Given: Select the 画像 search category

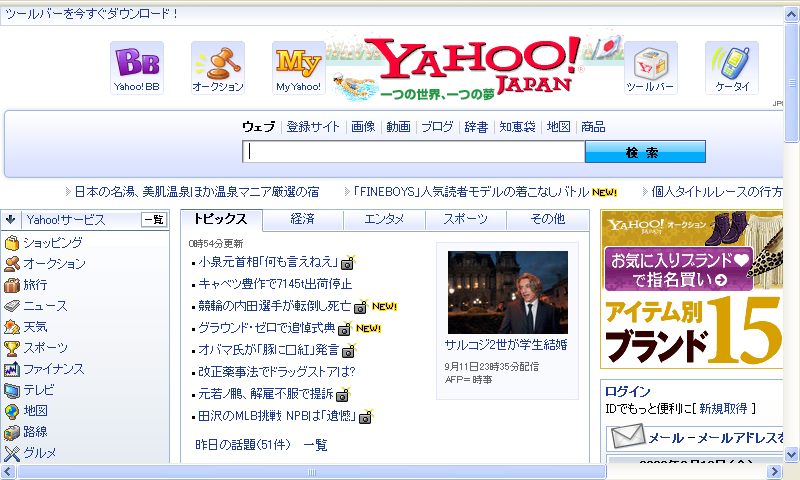Looking at the screenshot, I should coord(363,127).
